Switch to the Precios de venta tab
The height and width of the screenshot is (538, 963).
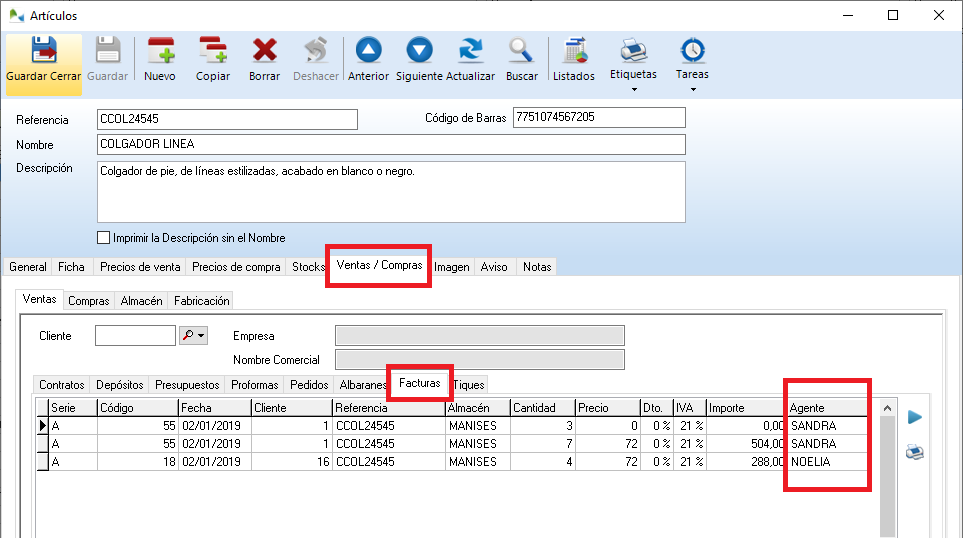(138, 267)
